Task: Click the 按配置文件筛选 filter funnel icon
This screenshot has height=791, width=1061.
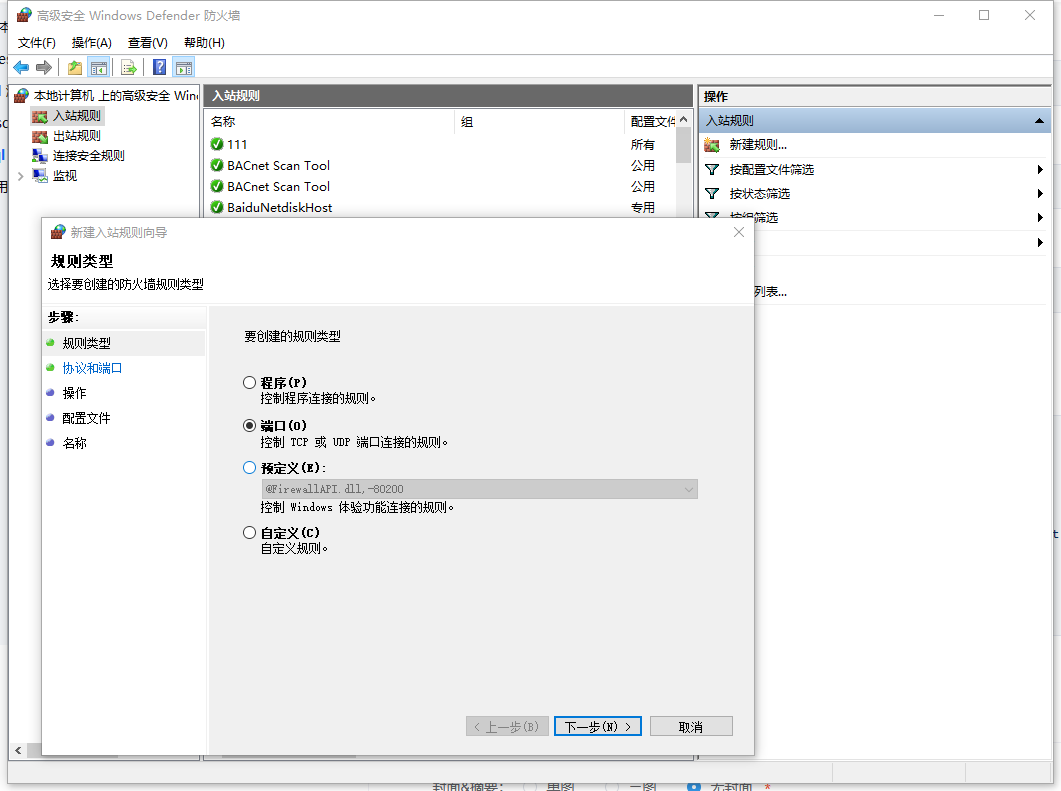Action: click(x=712, y=170)
